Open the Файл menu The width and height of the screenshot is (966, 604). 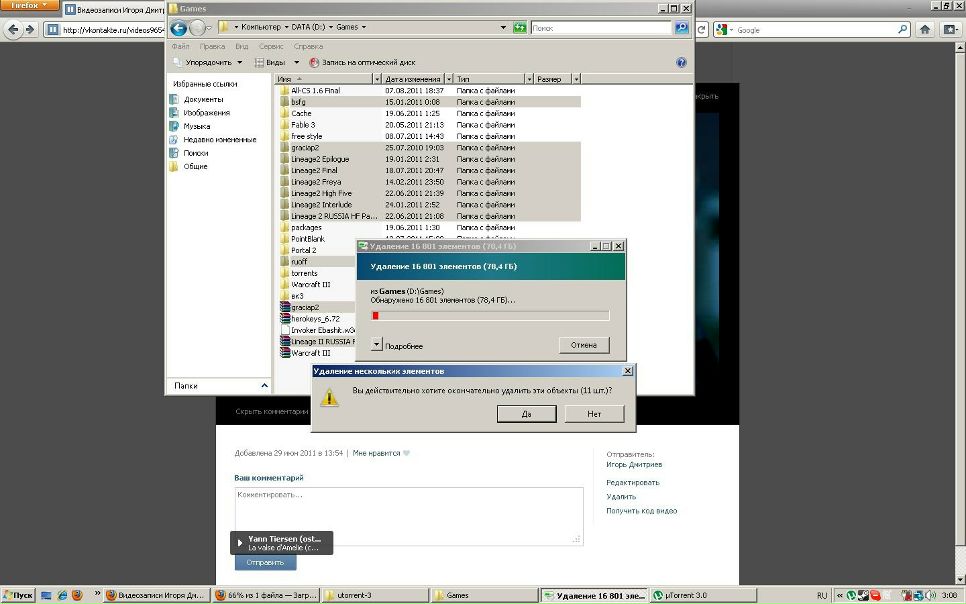(x=180, y=46)
